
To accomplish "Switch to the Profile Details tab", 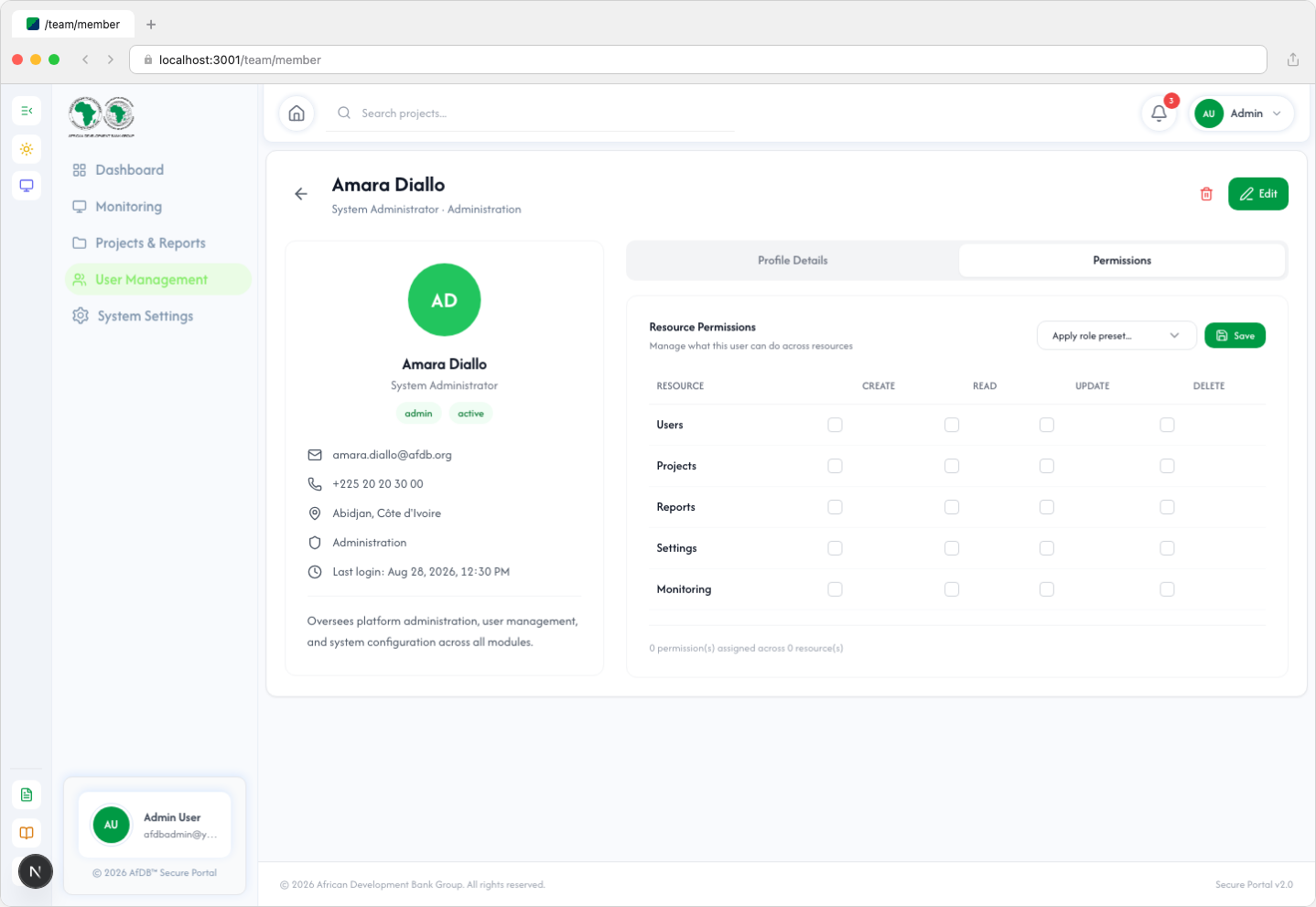I will [793, 261].
